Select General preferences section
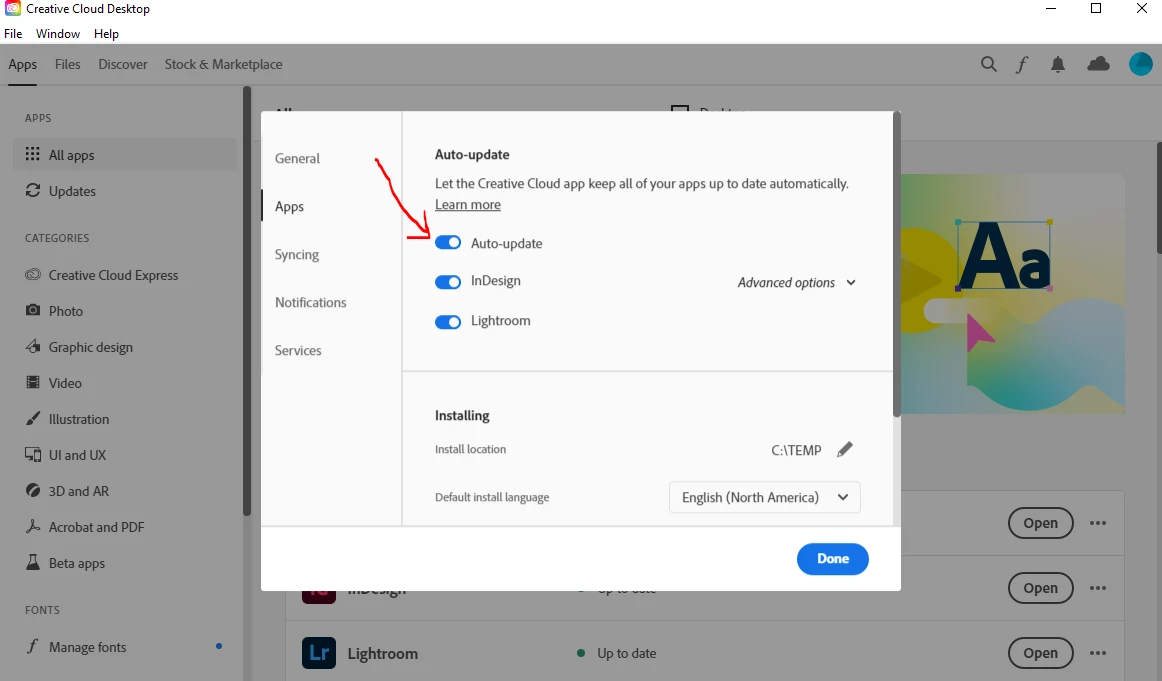The image size is (1162, 681). (x=297, y=159)
